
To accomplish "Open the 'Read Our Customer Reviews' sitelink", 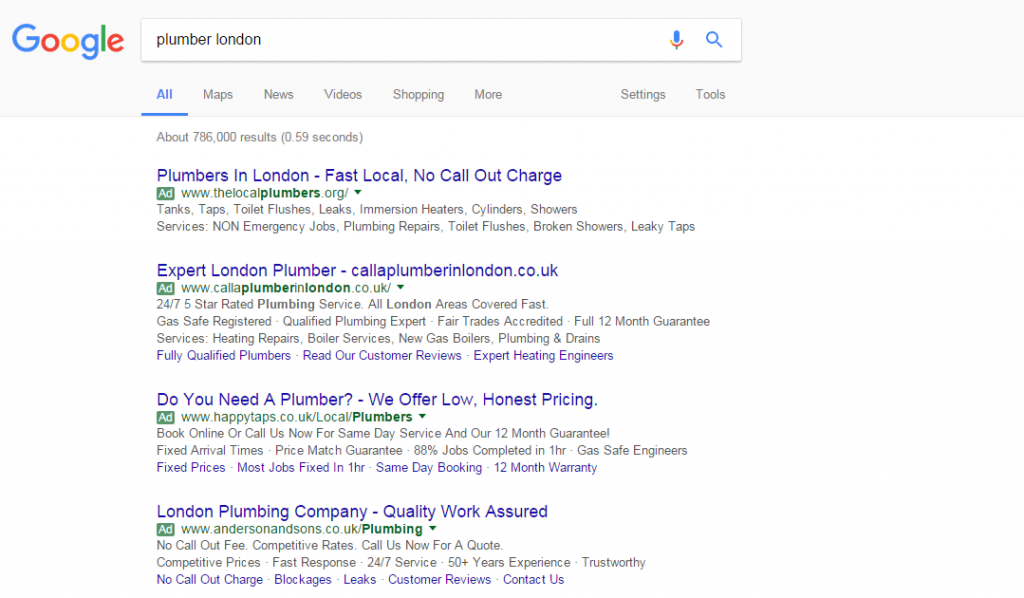I will pyautogui.click(x=382, y=356).
